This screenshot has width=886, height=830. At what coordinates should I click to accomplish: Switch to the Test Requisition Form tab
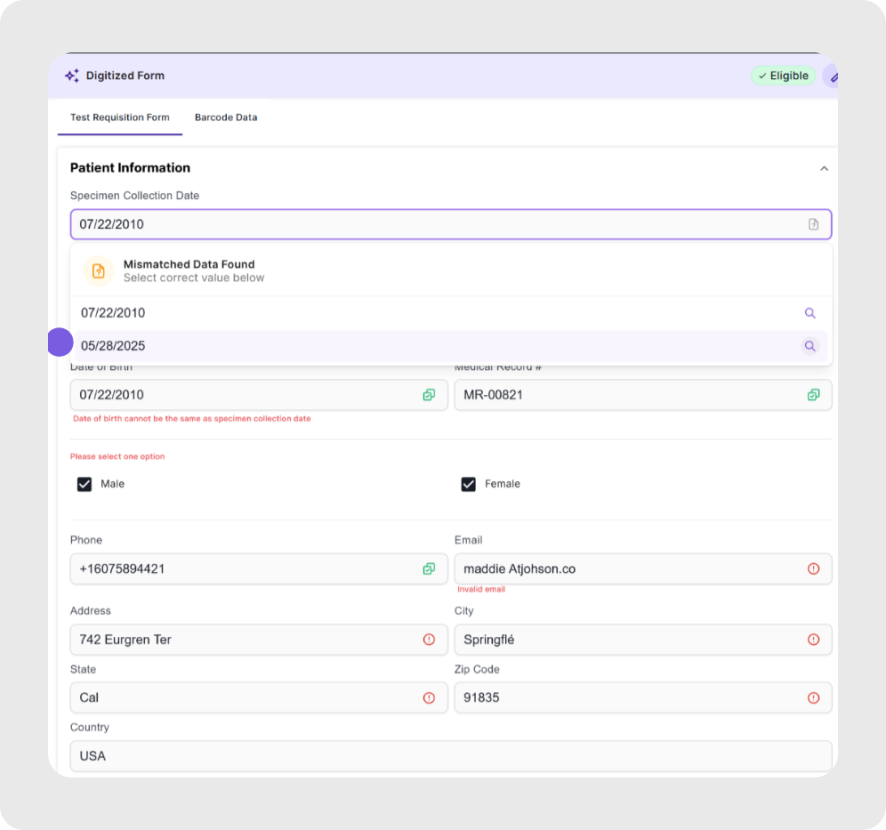click(120, 118)
